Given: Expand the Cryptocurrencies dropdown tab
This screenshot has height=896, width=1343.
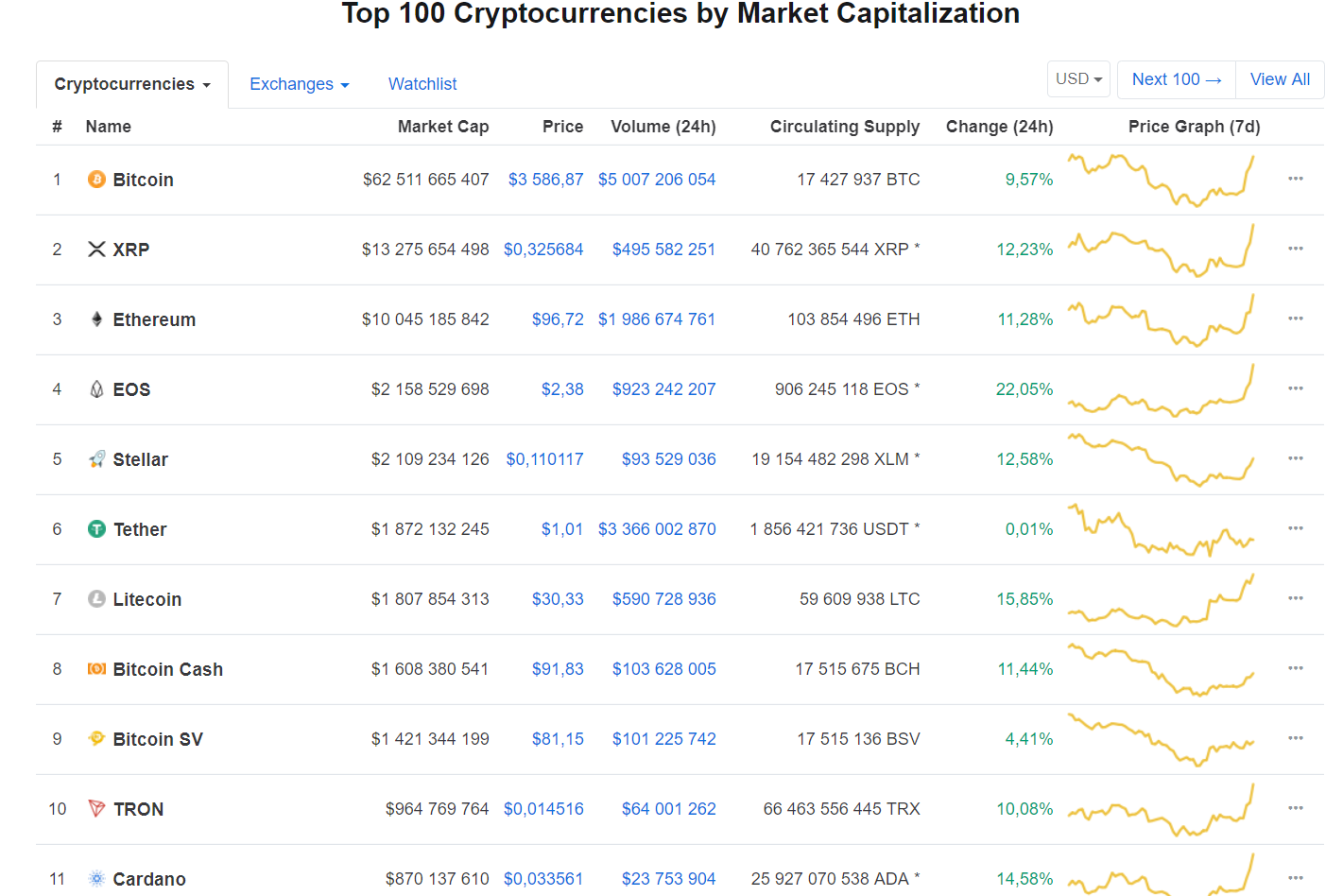Looking at the screenshot, I should (132, 84).
